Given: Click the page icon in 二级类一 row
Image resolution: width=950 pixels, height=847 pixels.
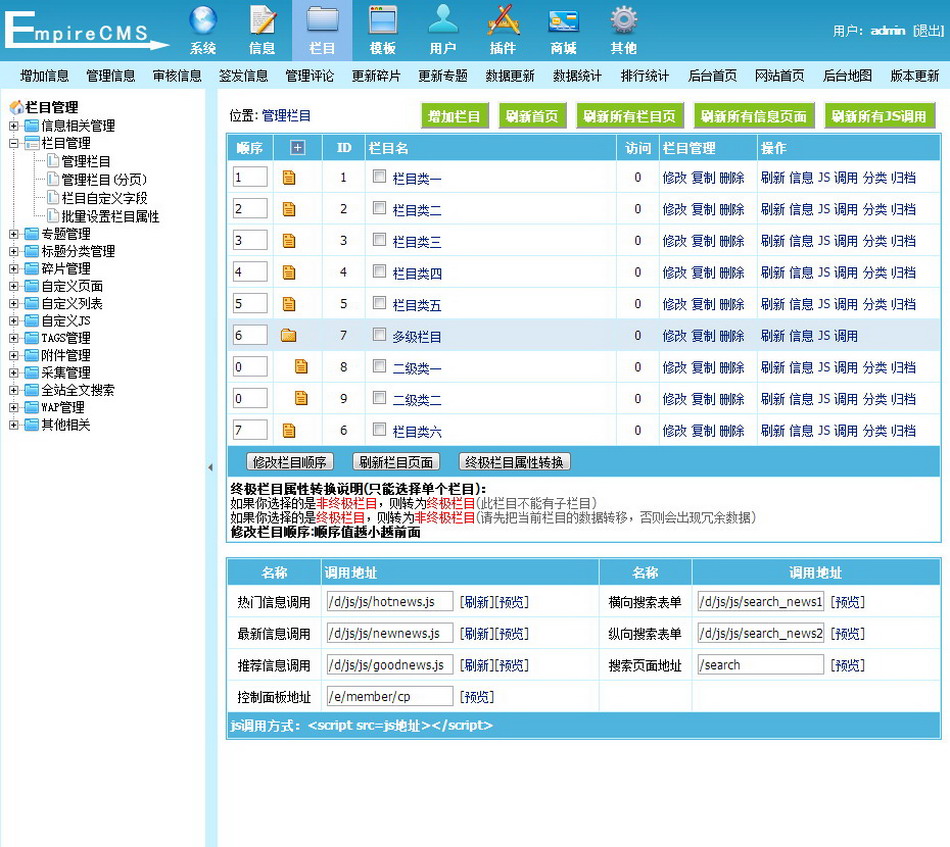Looking at the screenshot, I should point(301,367).
